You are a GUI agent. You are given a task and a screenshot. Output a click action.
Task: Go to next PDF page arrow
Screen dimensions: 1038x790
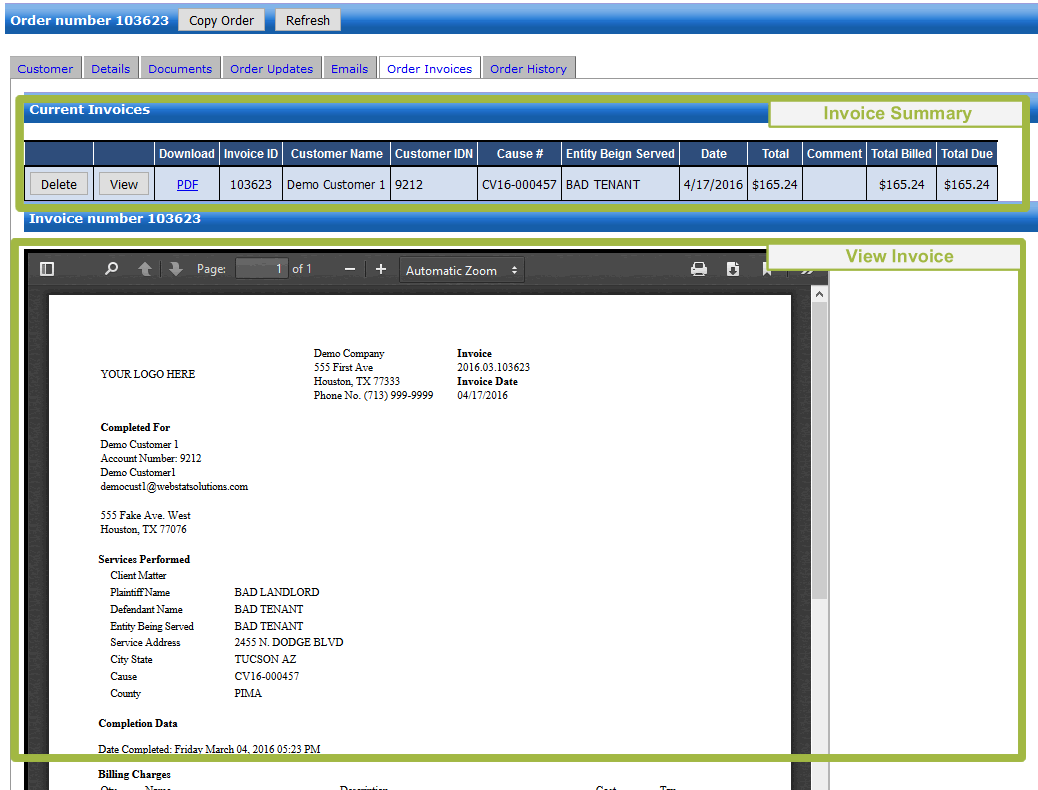175,269
